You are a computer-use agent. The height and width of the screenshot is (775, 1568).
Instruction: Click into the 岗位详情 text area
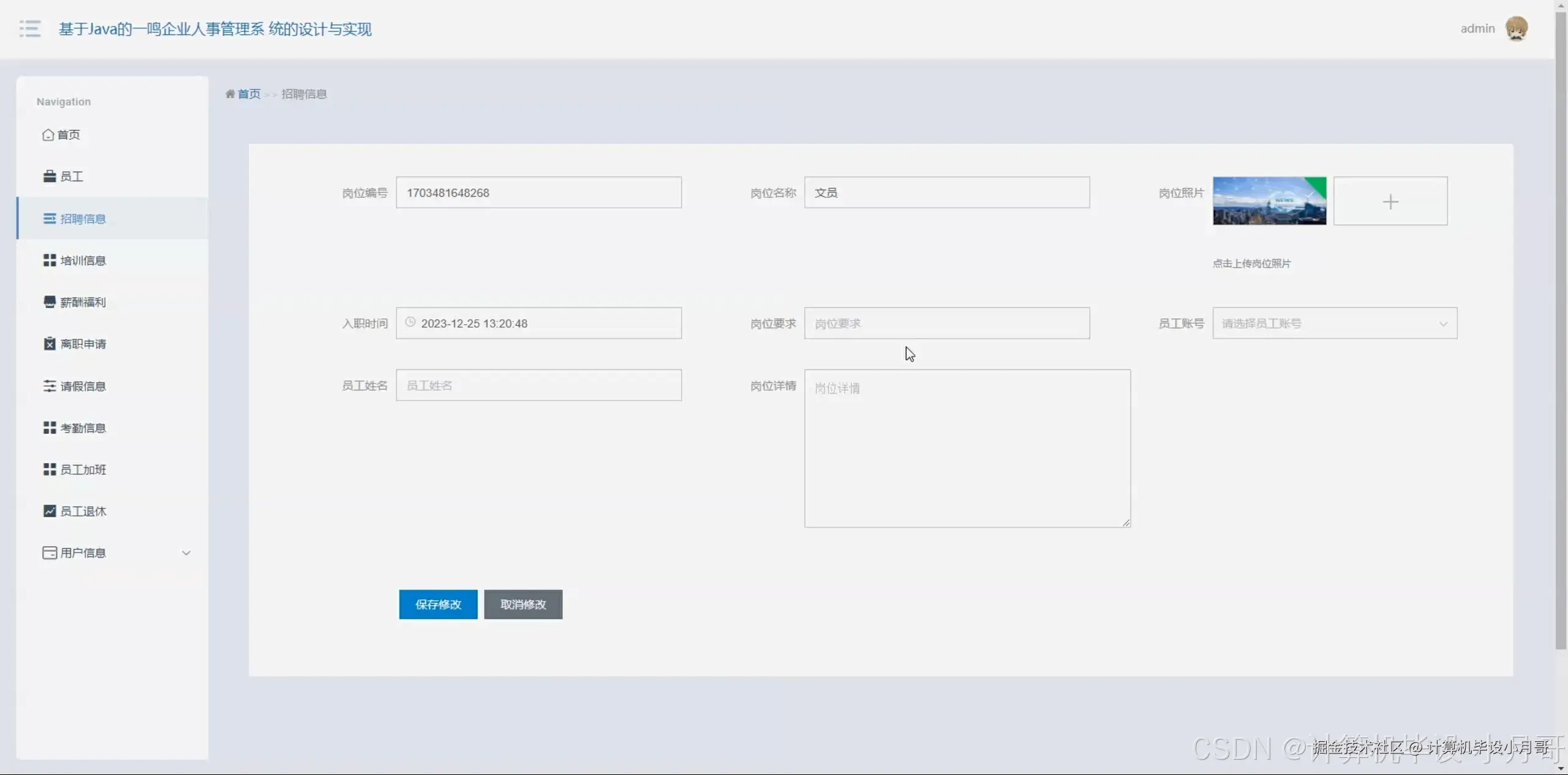pyautogui.click(x=967, y=448)
